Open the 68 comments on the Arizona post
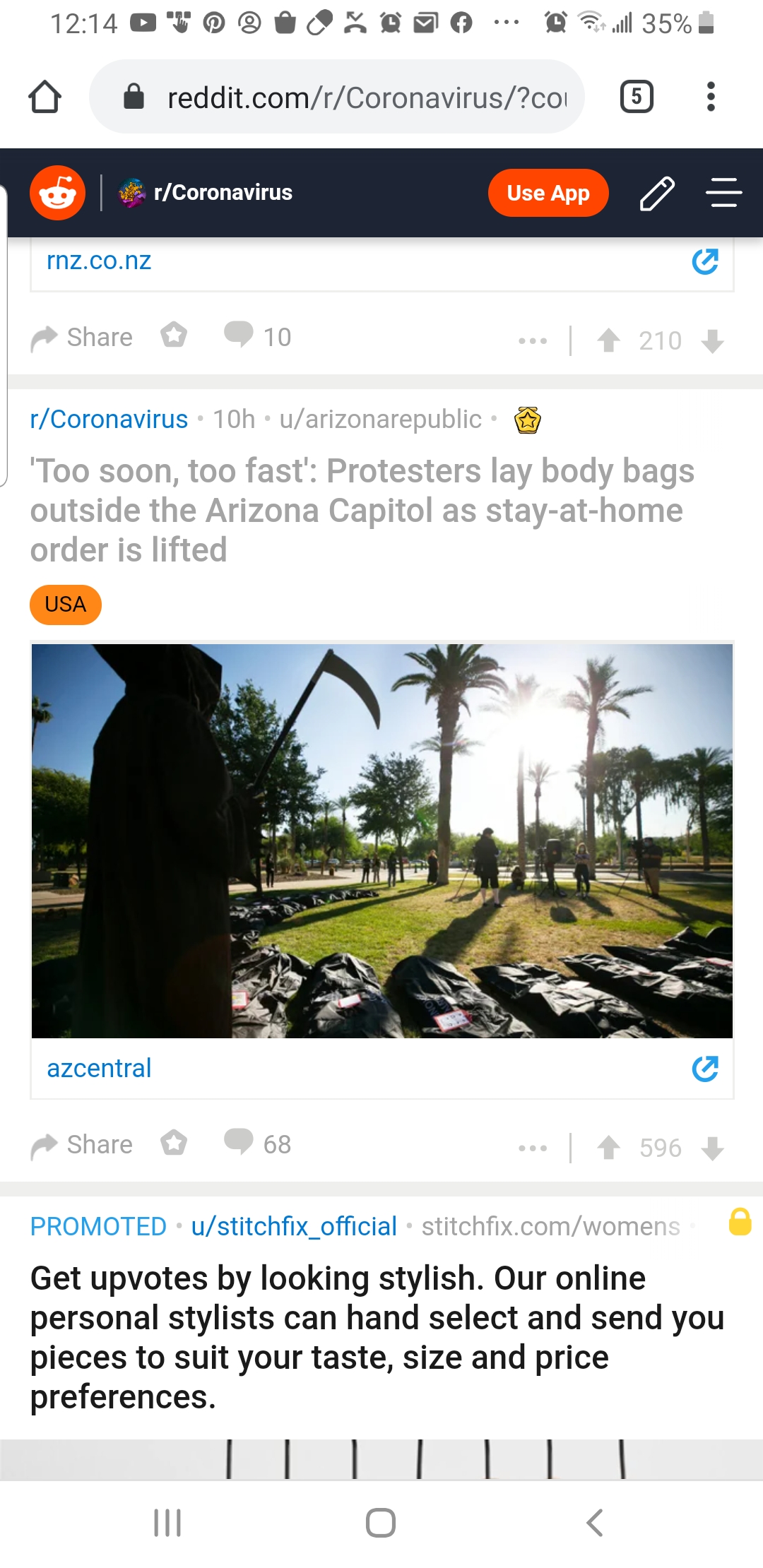Viewport: 763px width, 1568px height. pyautogui.click(x=257, y=1144)
